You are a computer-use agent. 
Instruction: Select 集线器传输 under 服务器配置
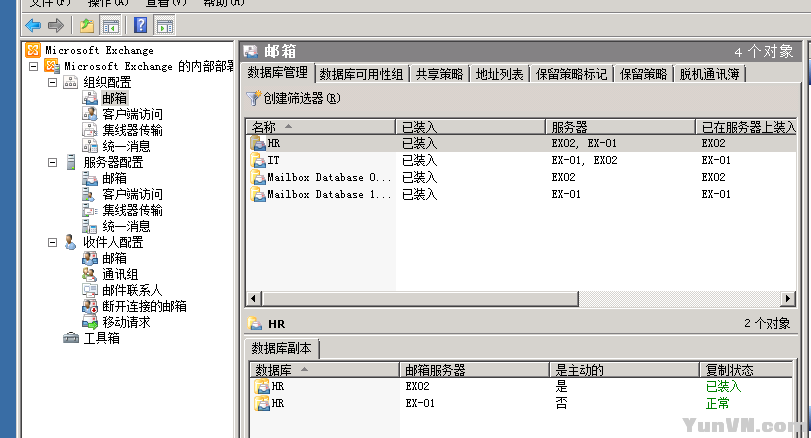(132, 210)
